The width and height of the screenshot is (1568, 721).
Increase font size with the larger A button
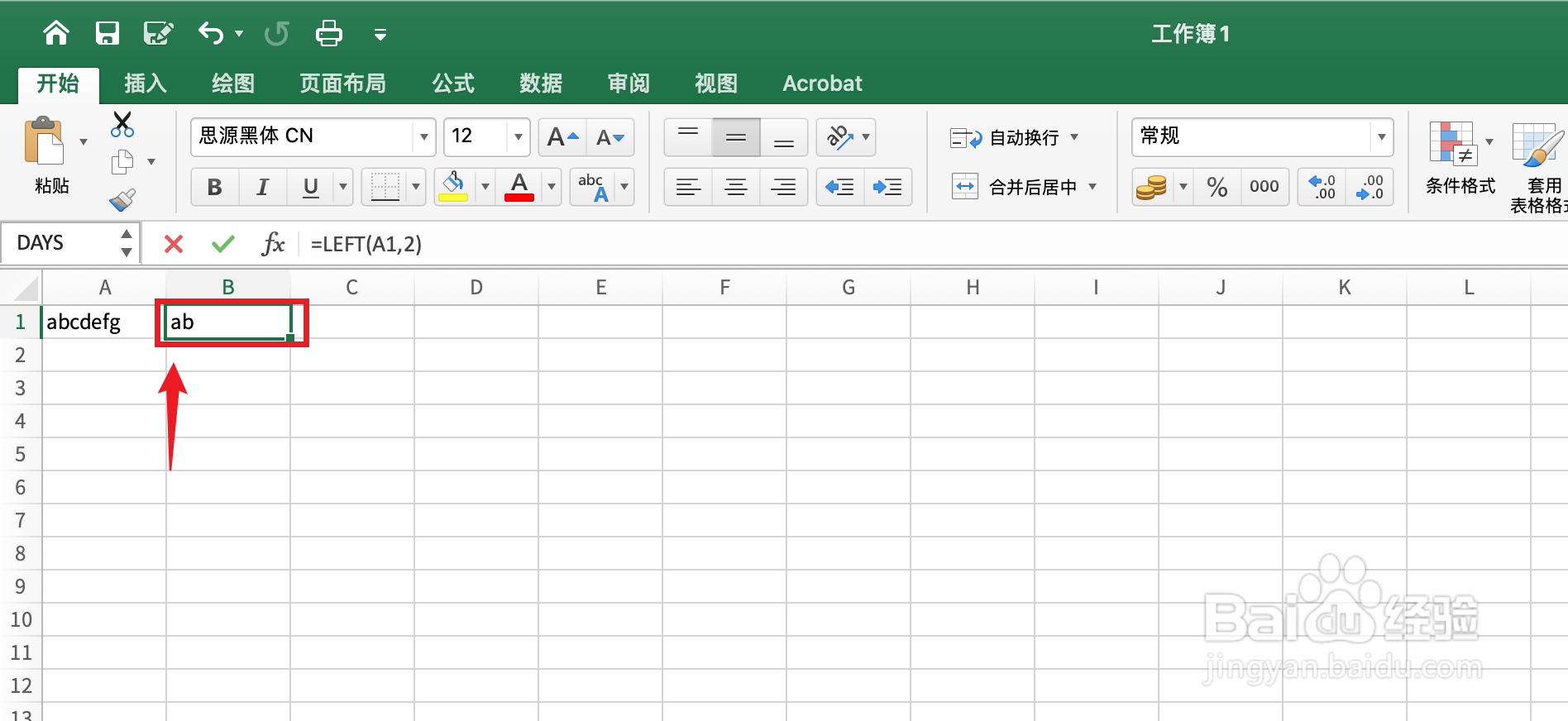point(562,137)
